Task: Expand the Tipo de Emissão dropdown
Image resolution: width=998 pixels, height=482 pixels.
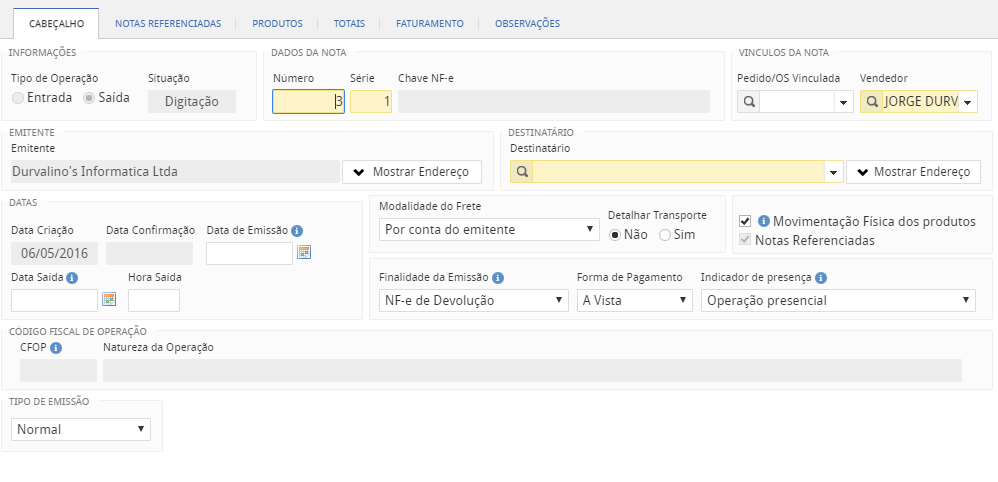Action: point(81,429)
